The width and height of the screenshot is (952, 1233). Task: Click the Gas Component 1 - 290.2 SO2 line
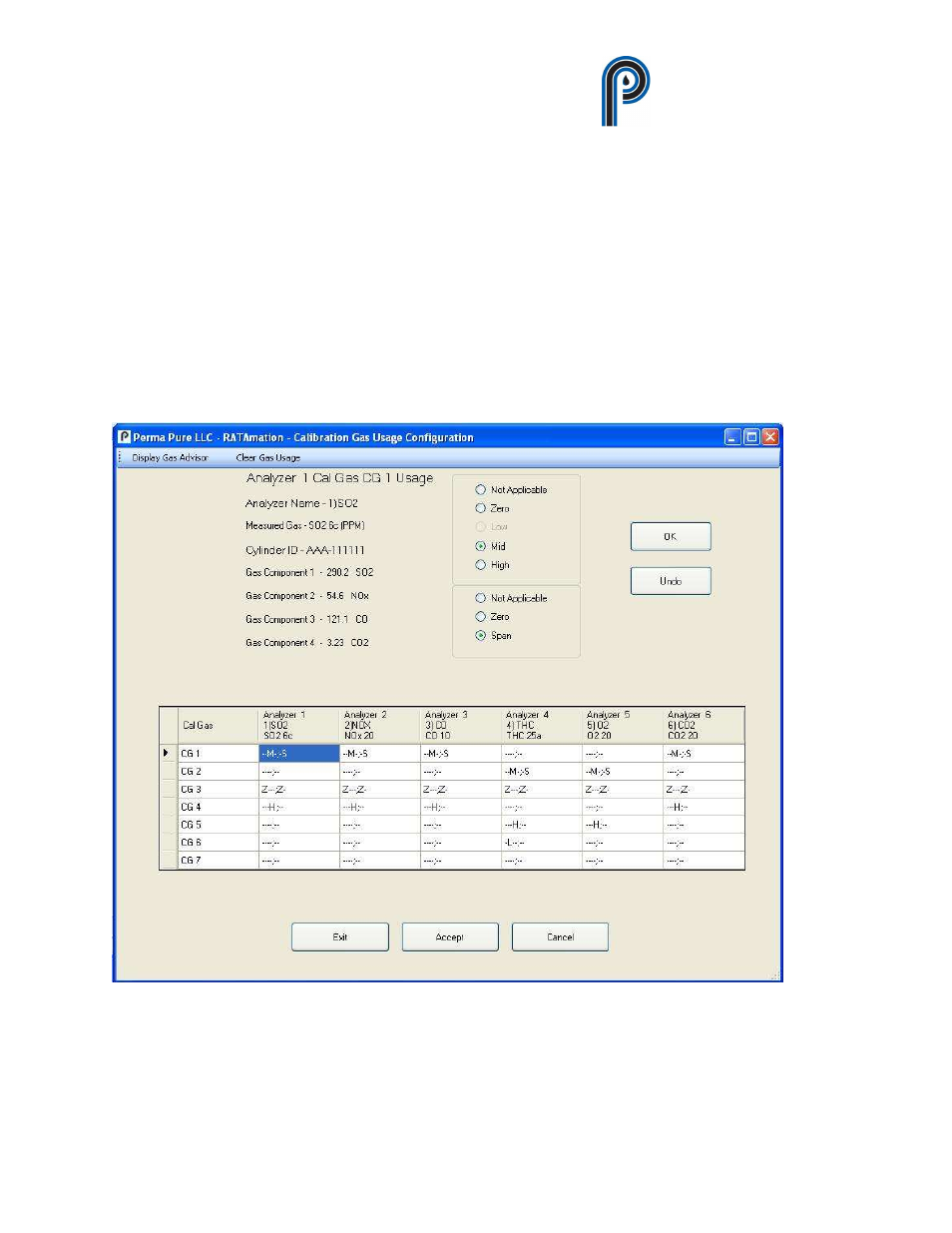click(309, 572)
